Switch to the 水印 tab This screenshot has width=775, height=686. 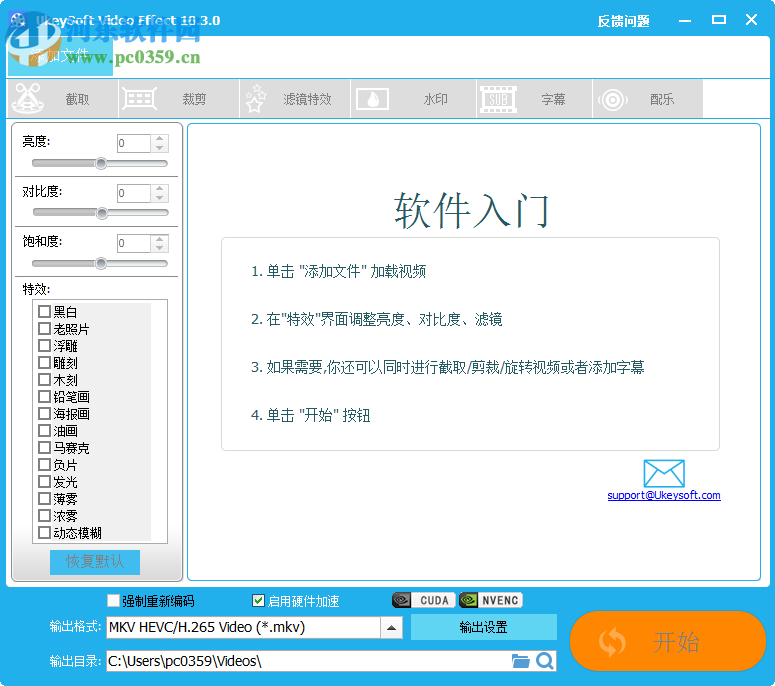pos(414,99)
